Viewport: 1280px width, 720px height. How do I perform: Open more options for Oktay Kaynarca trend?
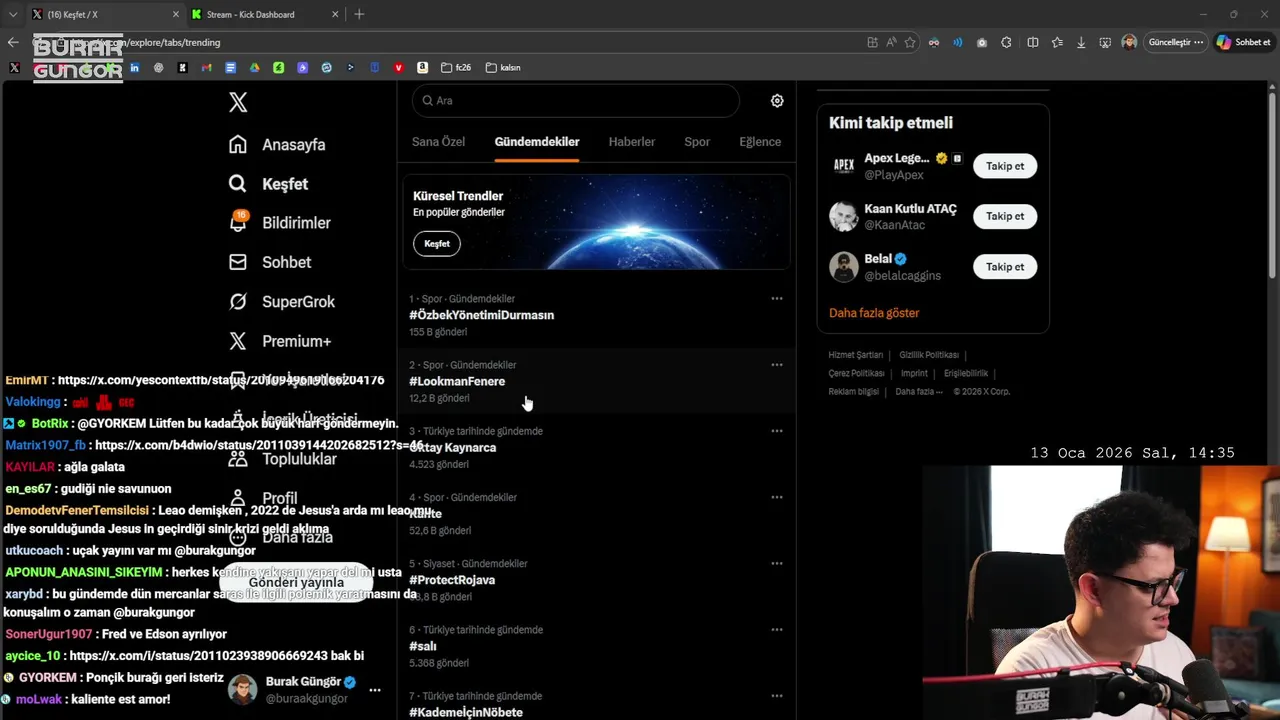(777, 431)
